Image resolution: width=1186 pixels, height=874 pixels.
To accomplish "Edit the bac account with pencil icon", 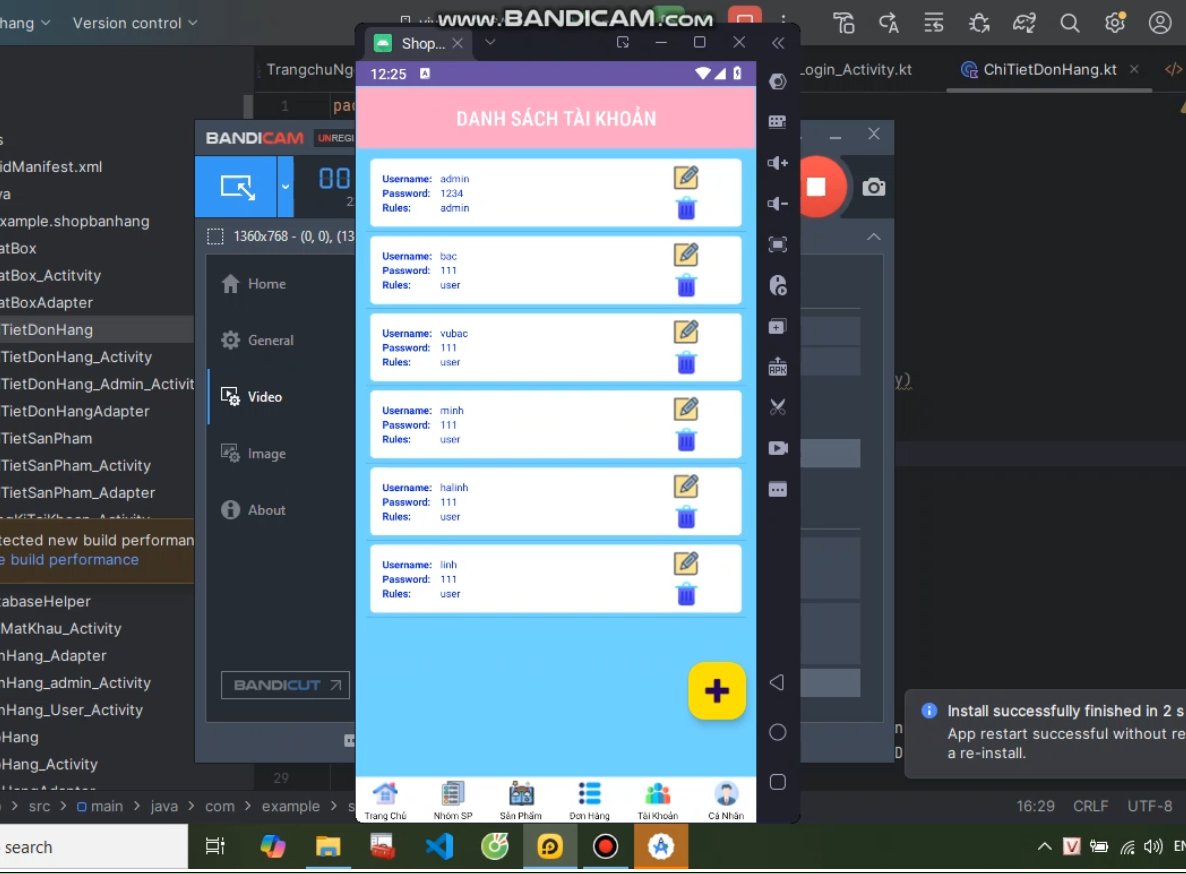I will click(686, 255).
